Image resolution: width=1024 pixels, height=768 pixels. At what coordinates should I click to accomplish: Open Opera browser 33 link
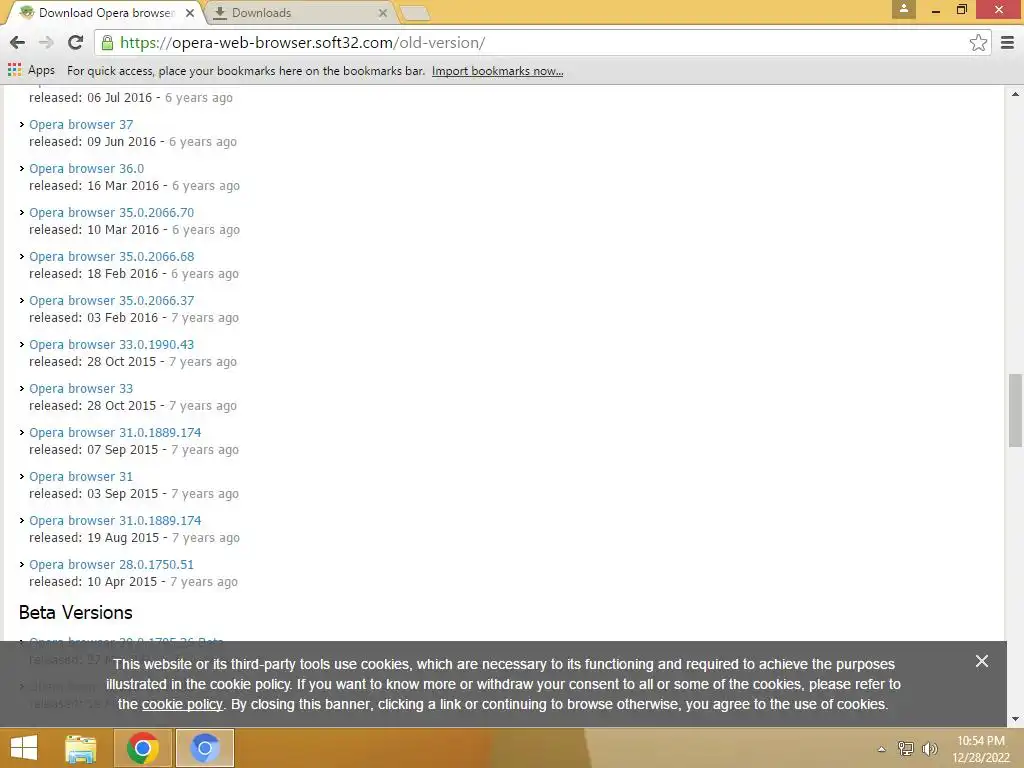click(81, 388)
